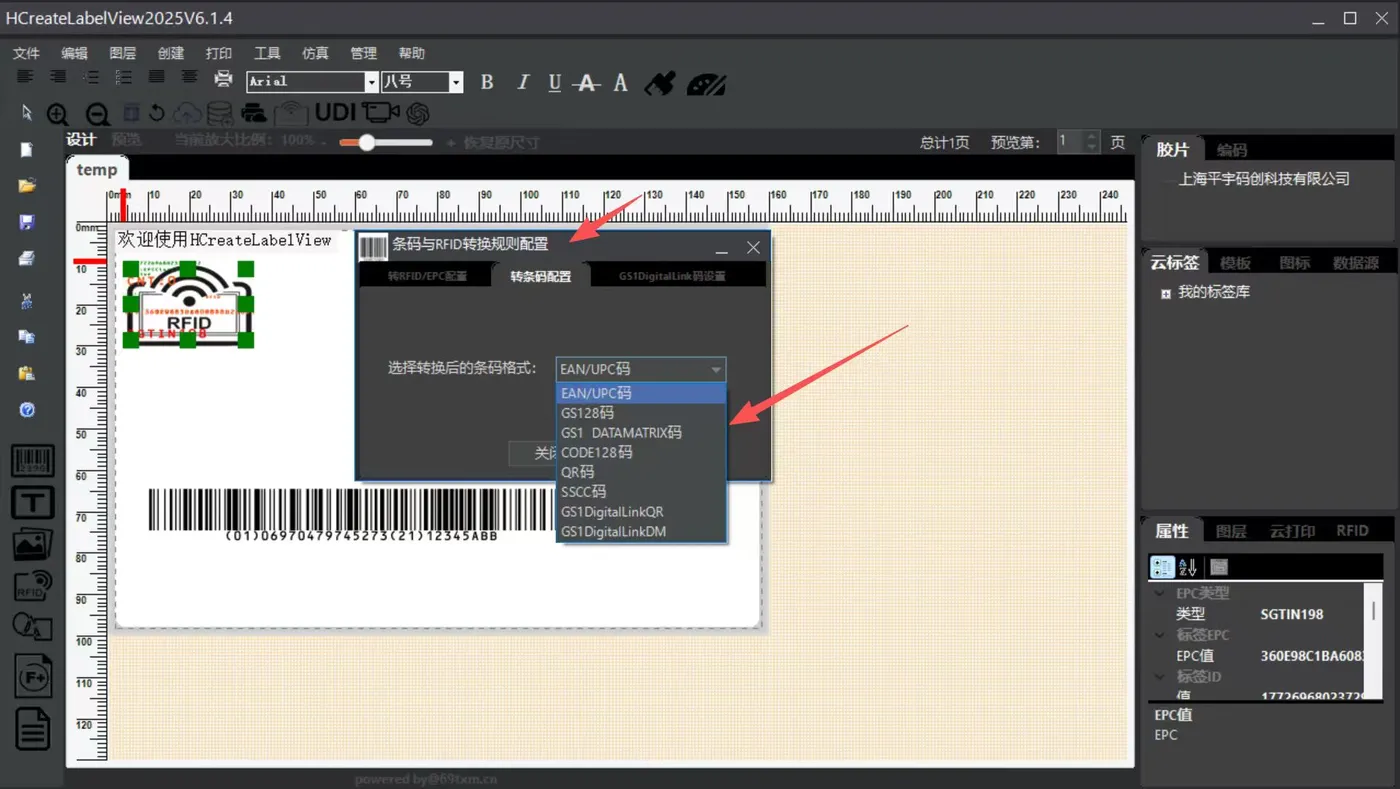Open the color palette icon
This screenshot has height=789, width=1400.
point(706,83)
